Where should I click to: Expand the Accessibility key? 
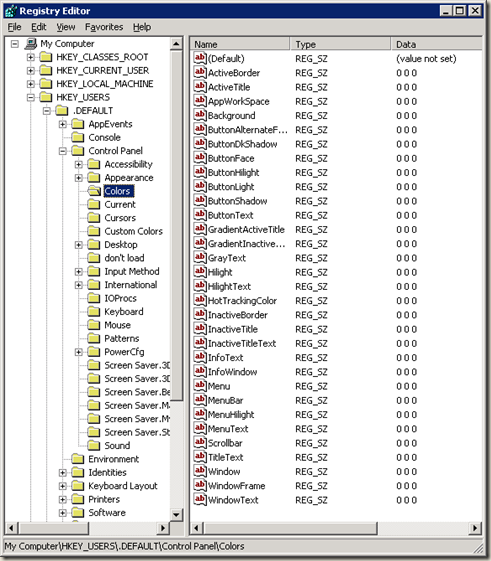tap(79, 165)
